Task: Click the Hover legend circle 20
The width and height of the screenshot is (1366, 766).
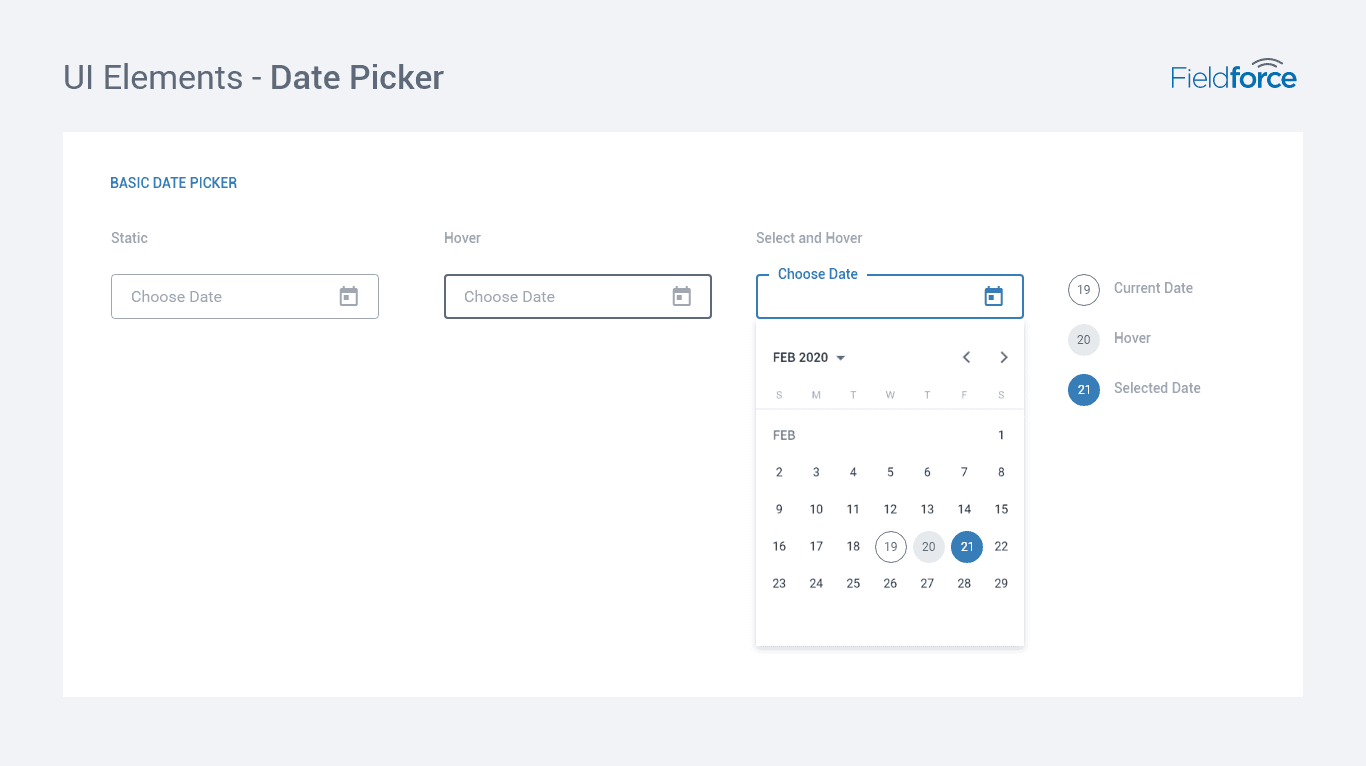Action: click(1084, 340)
